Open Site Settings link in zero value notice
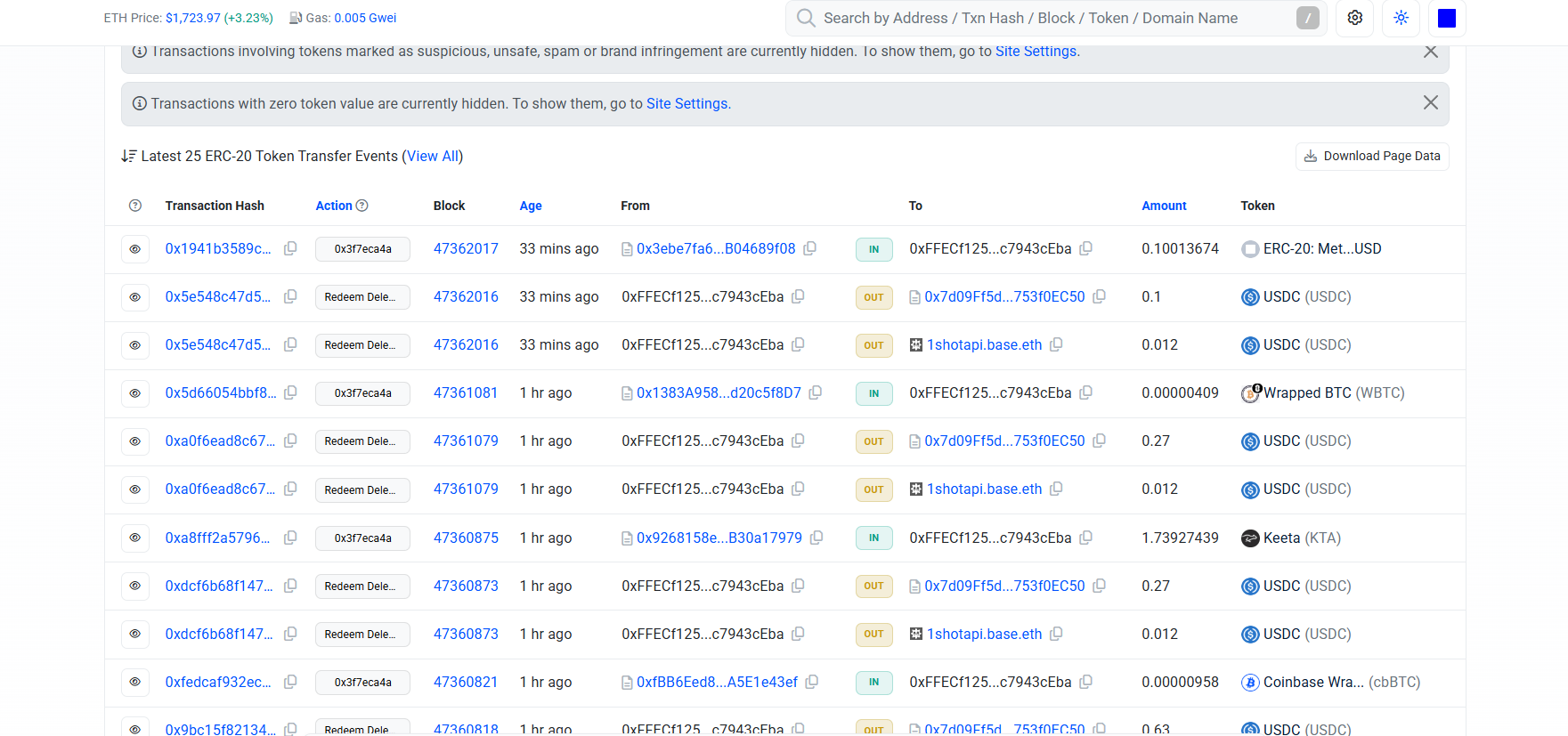 click(x=687, y=103)
